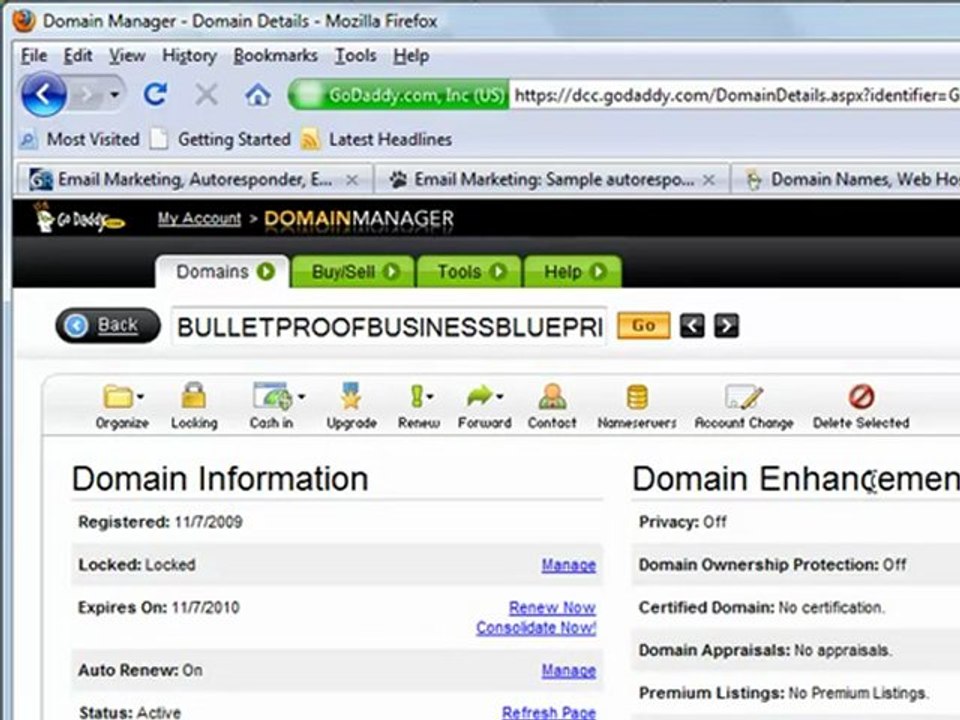This screenshot has height=720, width=960.
Task: Go to the Firefox home page icon
Action: [x=258, y=94]
